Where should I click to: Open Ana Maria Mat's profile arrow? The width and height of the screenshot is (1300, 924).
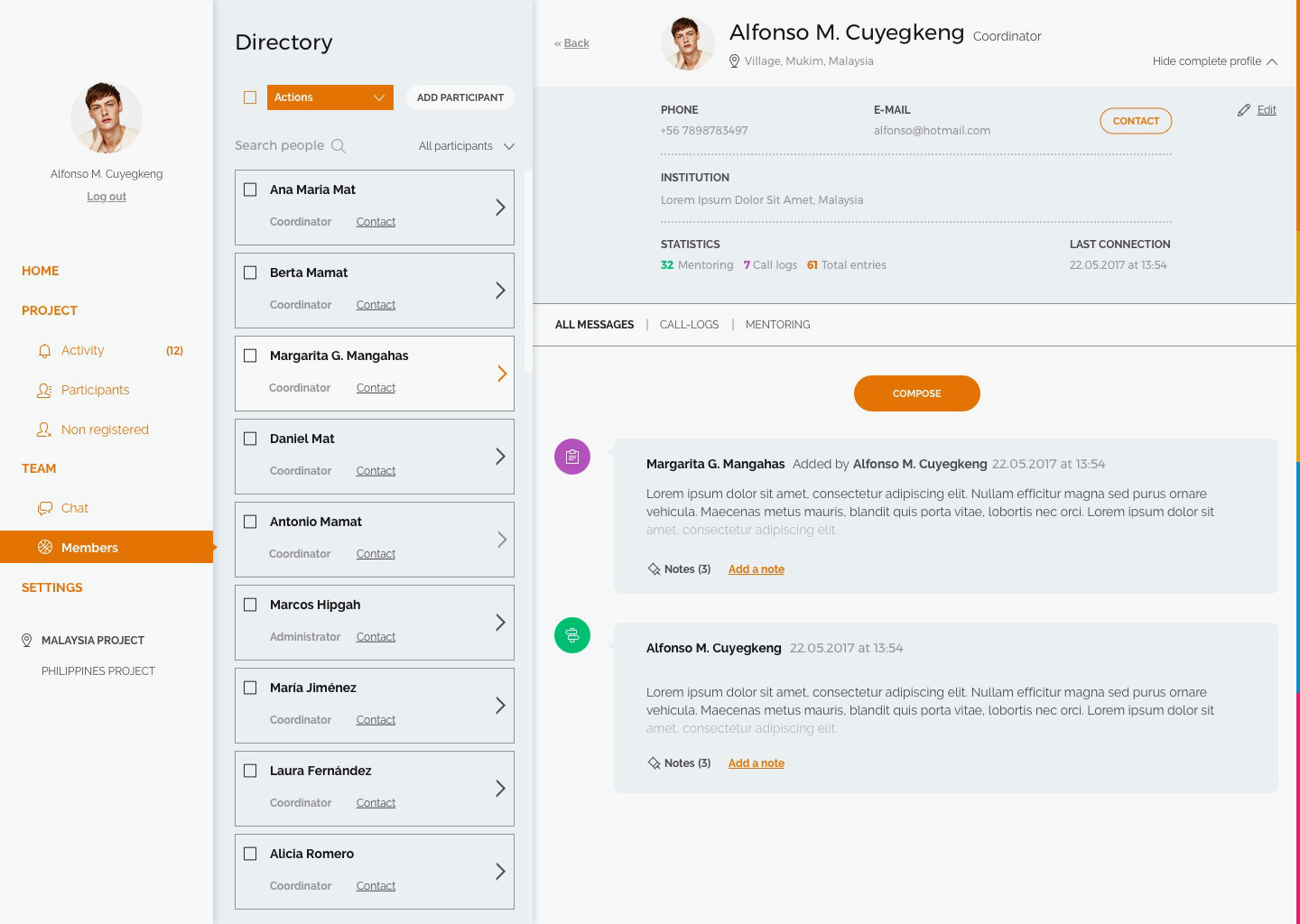click(x=500, y=208)
